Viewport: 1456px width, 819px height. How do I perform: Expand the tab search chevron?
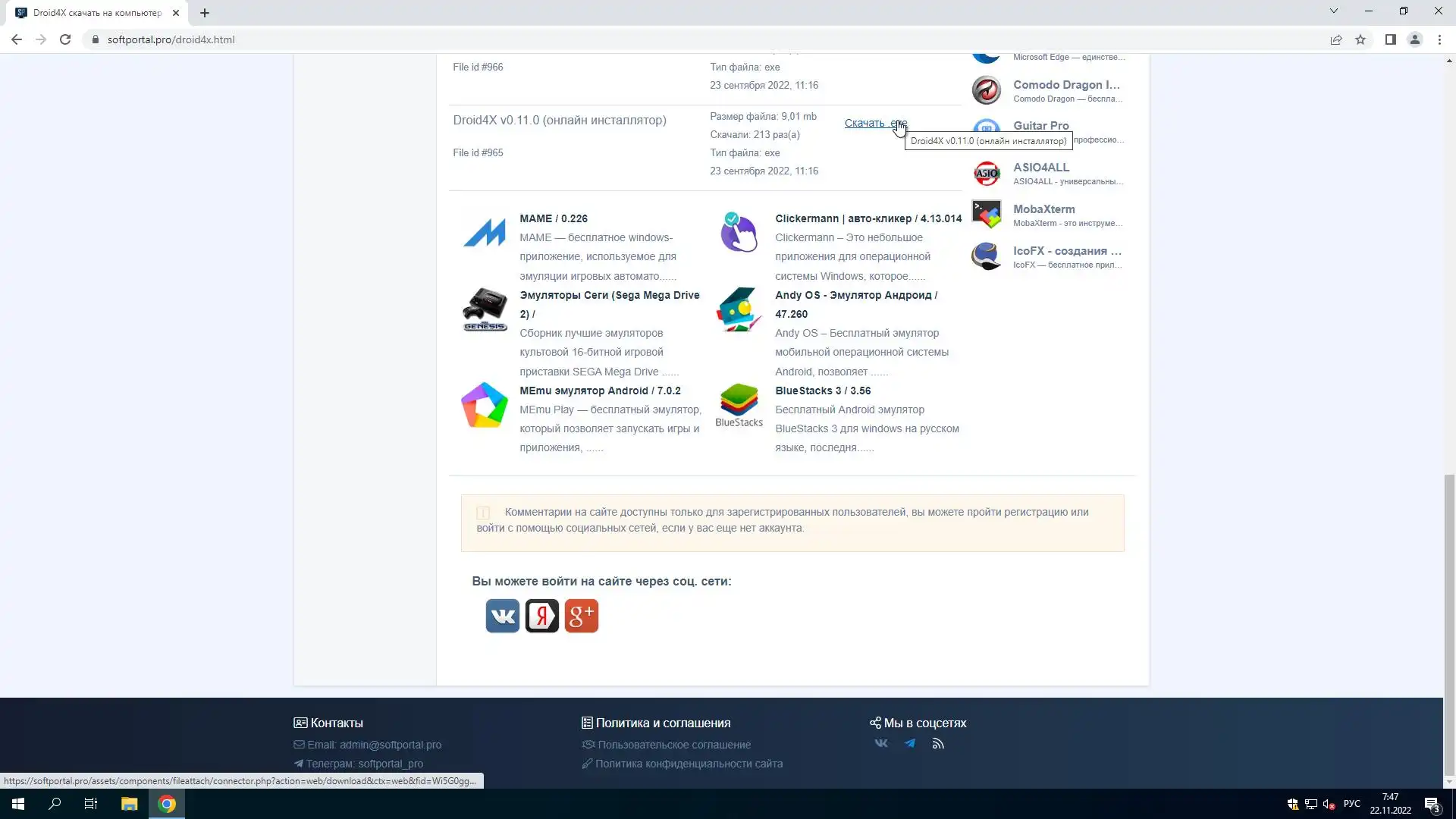click(x=1334, y=11)
